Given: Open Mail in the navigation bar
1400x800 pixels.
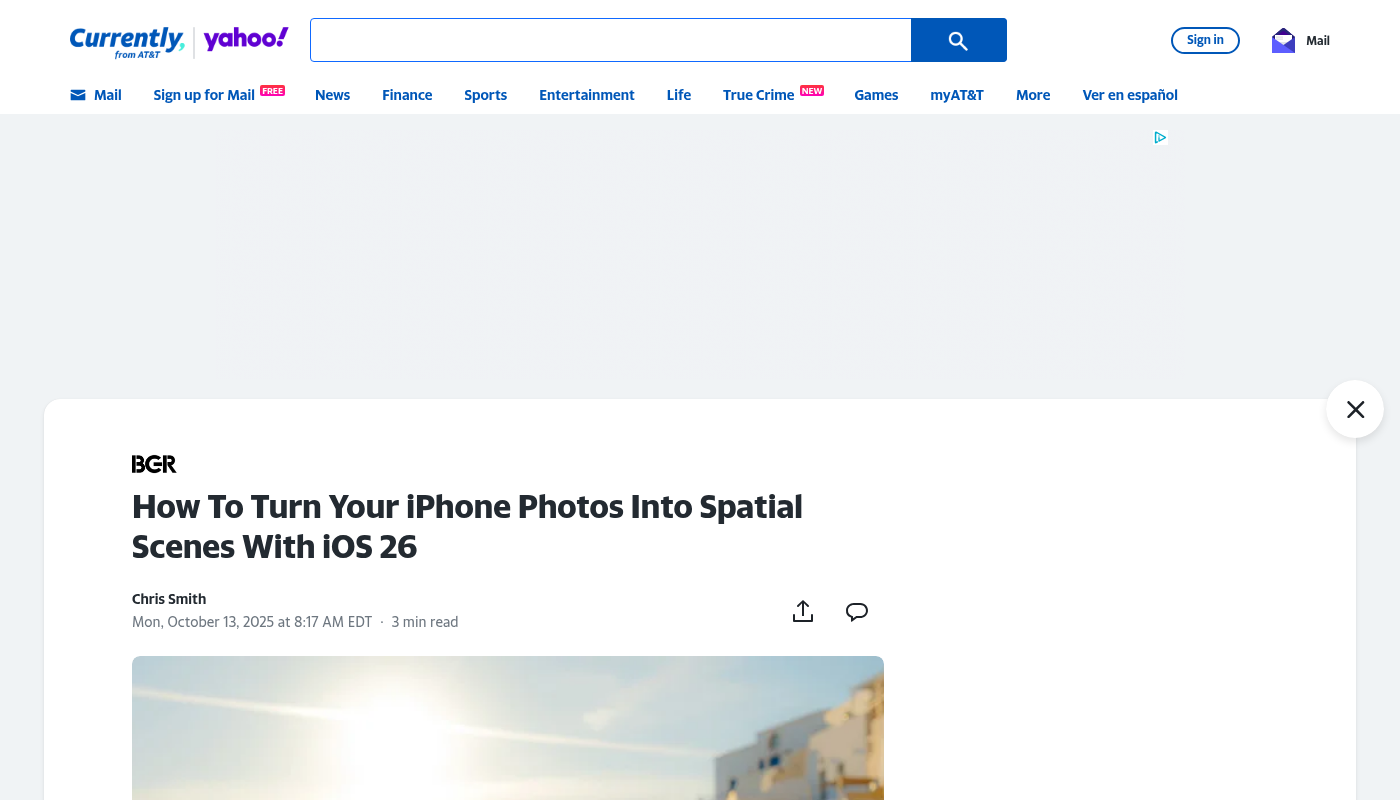Looking at the screenshot, I should pyautogui.click(x=96, y=95).
